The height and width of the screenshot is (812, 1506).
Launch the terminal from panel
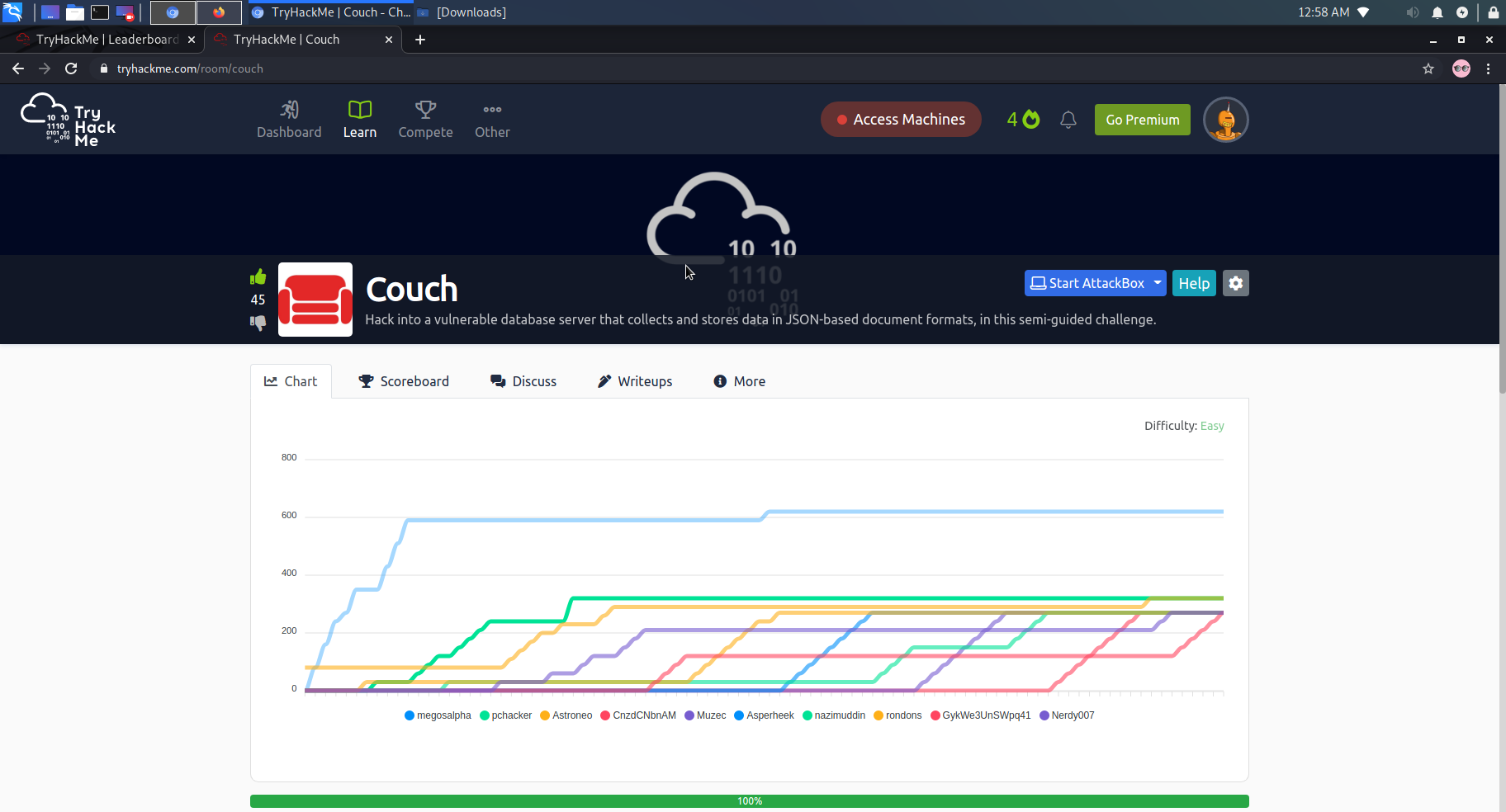[x=100, y=12]
